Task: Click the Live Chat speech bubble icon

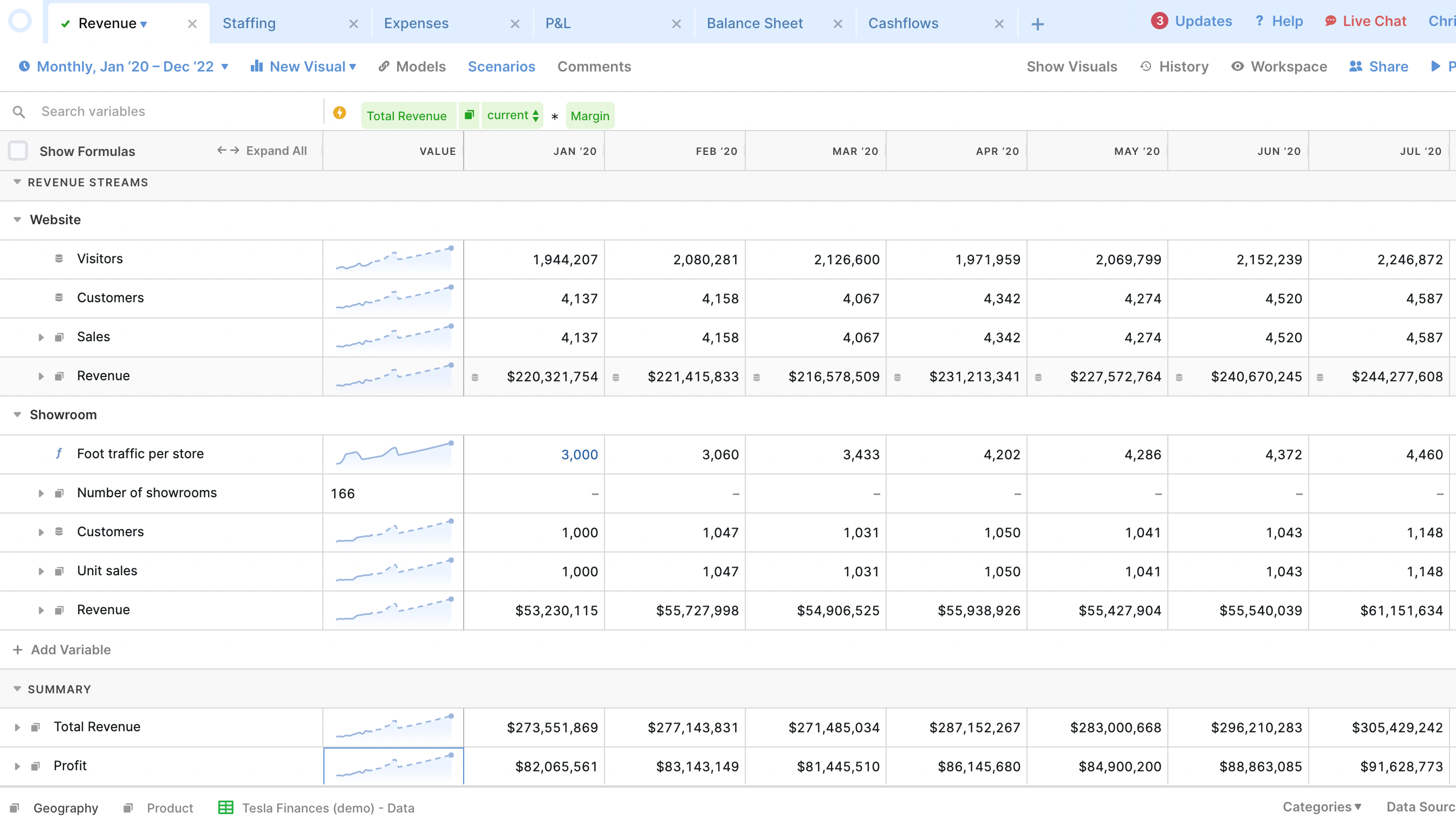Action: pos(1331,21)
